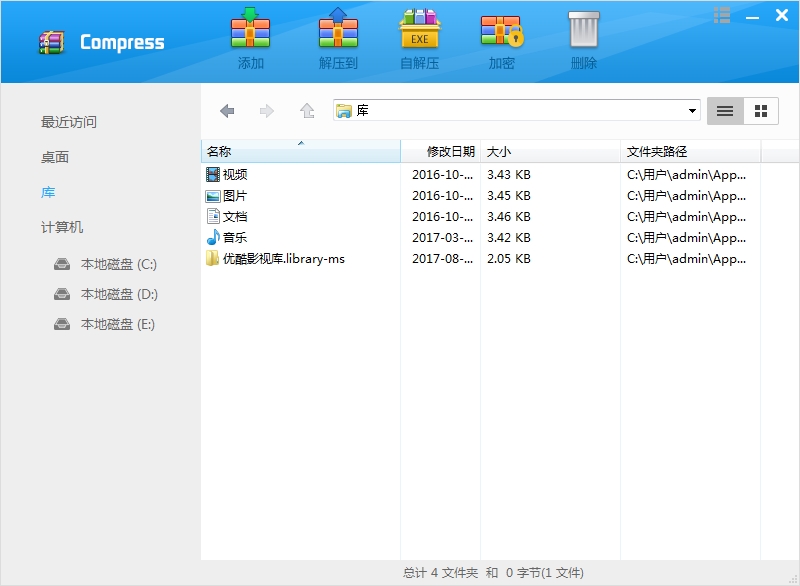Click the 3.45 KB size cell
800x586 pixels.
point(509,196)
